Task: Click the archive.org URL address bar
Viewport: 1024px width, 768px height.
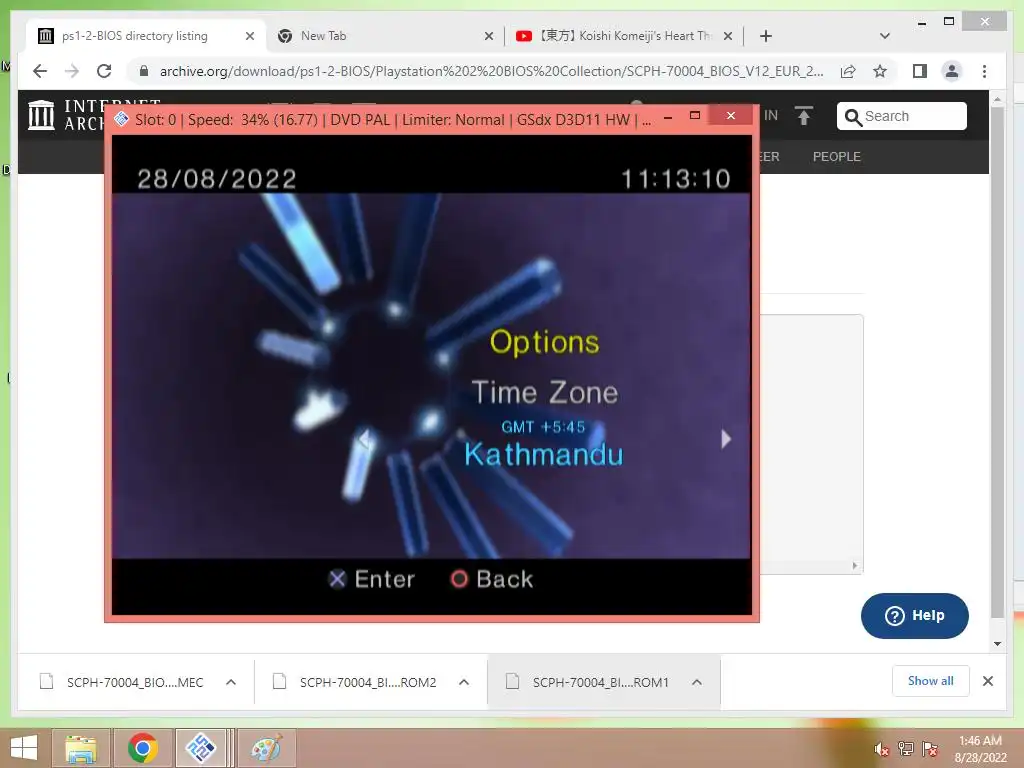Action: (491, 71)
